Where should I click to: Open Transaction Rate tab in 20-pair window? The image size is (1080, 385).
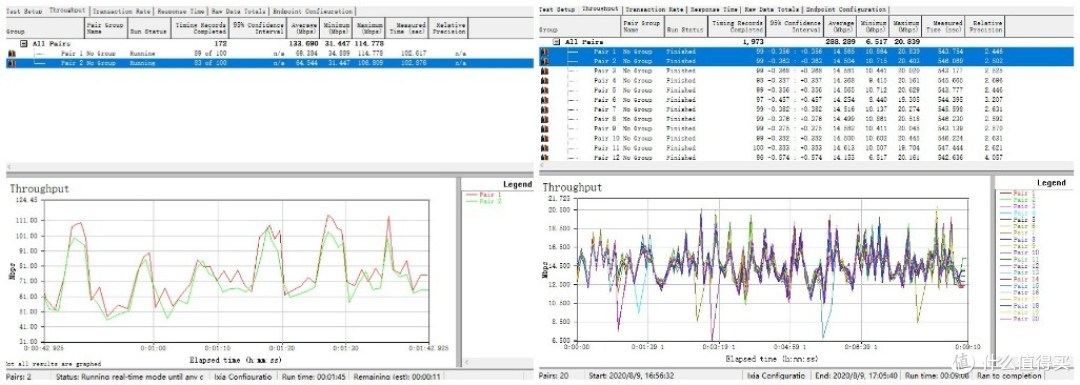click(x=654, y=10)
